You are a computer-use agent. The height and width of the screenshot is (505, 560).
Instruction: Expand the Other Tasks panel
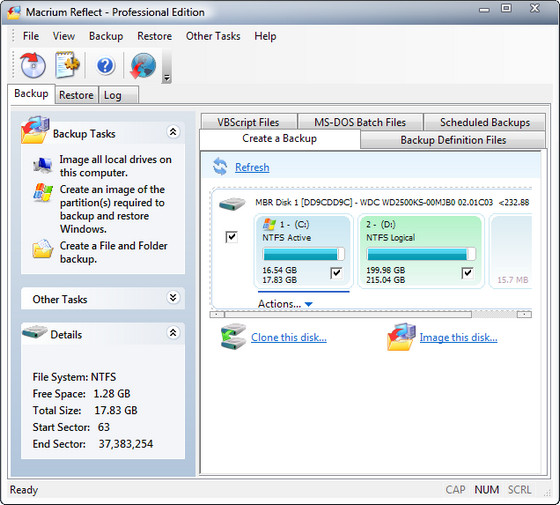(x=173, y=298)
